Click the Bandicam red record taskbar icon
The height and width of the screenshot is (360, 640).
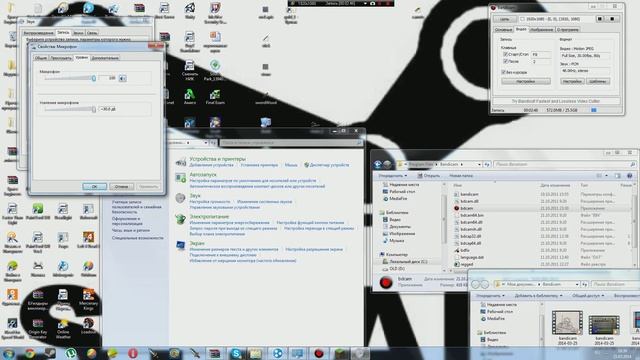click(319, 353)
